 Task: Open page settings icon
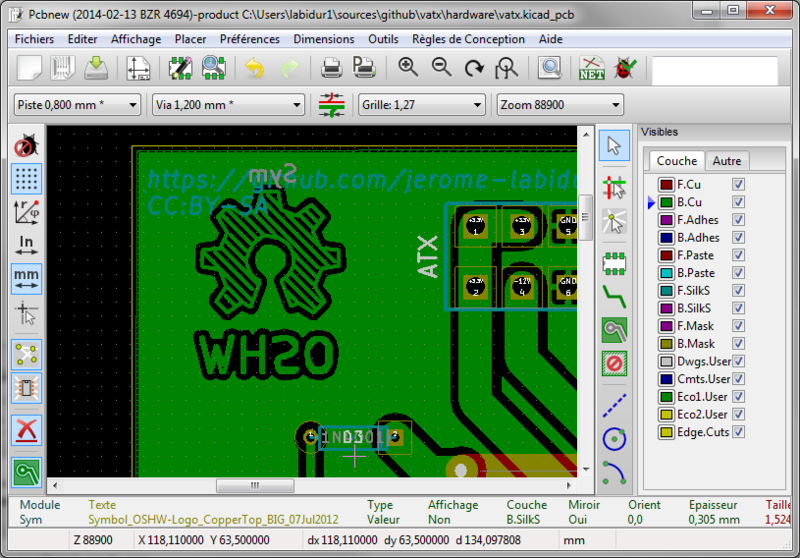(x=138, y=68)
